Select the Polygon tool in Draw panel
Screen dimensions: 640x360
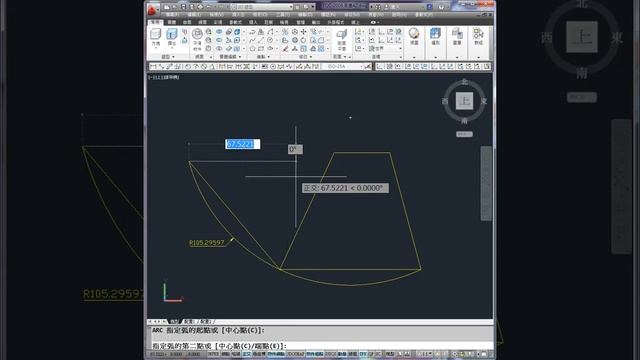[252, 48]
